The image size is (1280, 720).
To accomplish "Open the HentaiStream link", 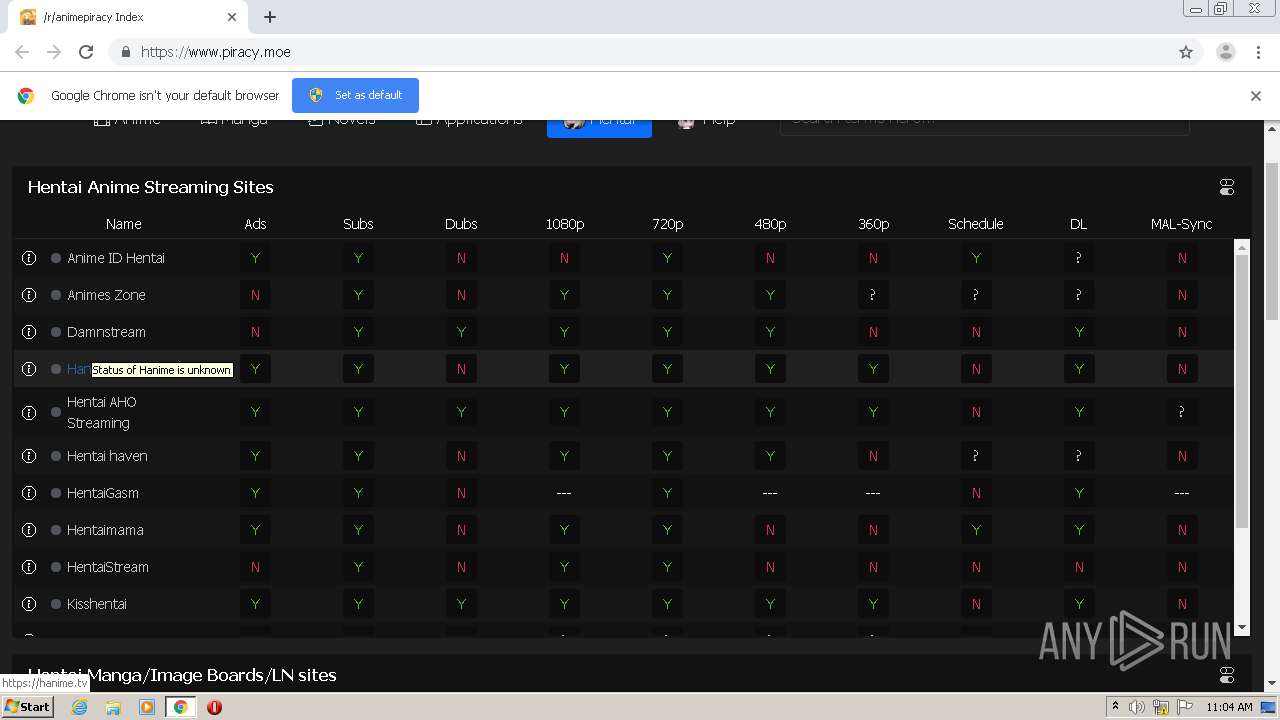I will click(108, 567).
